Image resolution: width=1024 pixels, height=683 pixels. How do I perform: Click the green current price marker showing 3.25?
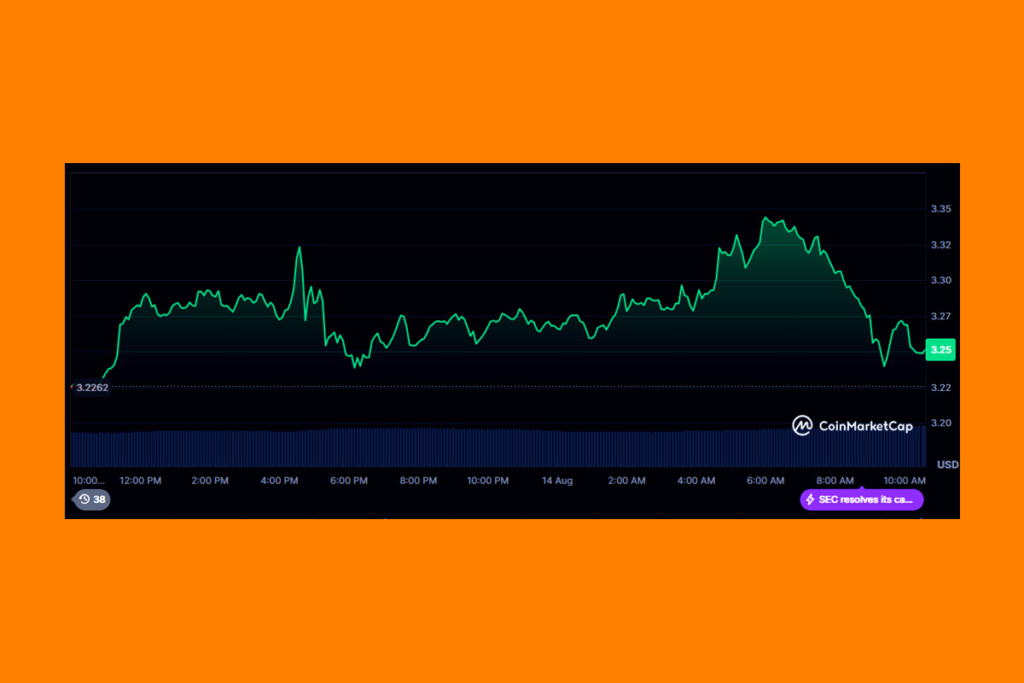click(939, 349)
